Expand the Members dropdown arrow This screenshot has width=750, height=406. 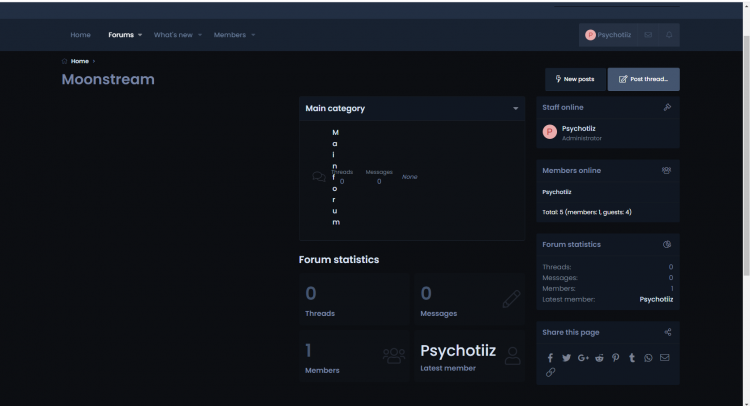(253, 35)
